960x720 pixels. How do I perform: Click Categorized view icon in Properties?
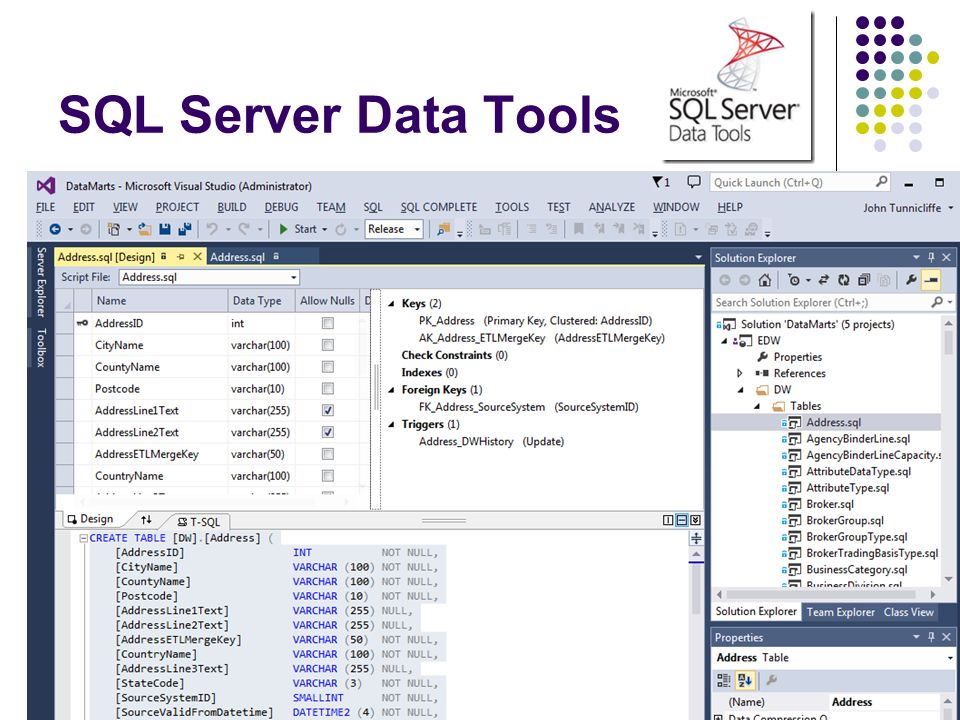point(724,680)
